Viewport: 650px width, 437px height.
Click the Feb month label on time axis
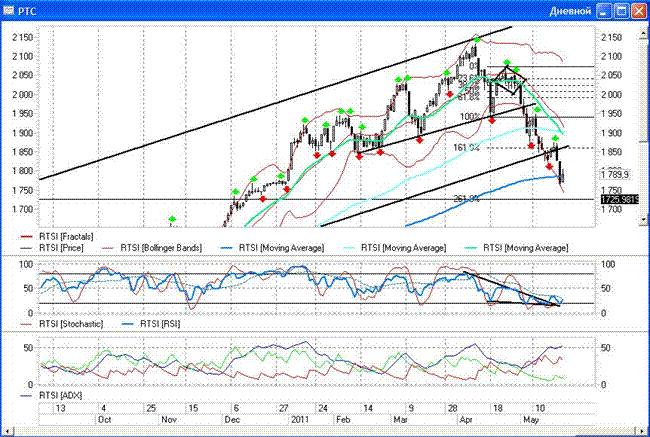click(x=343, y=420)
